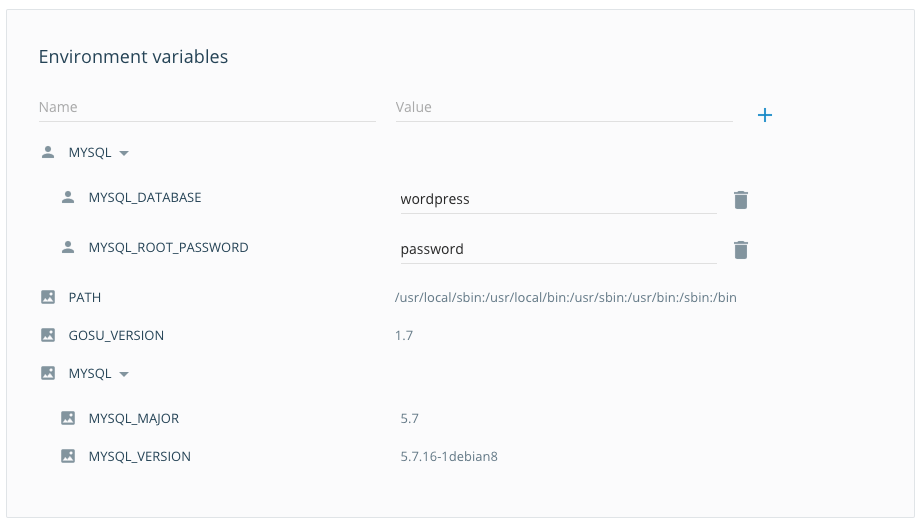Focus the Name input field
The height and width of the screenshot is (526, 920).
207,107
